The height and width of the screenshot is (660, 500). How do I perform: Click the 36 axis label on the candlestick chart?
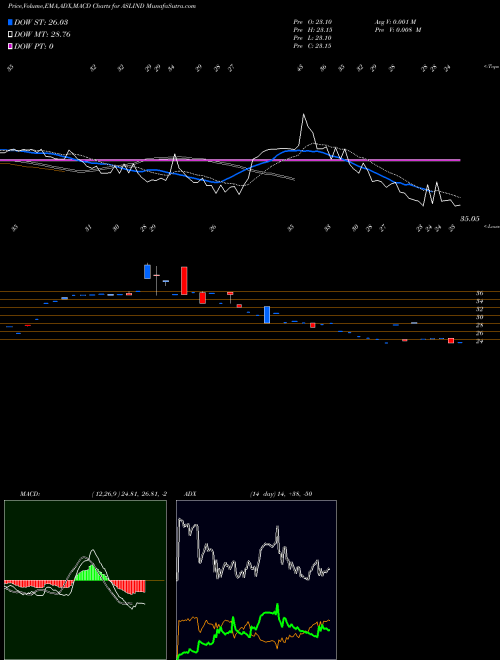pos(479,293)
